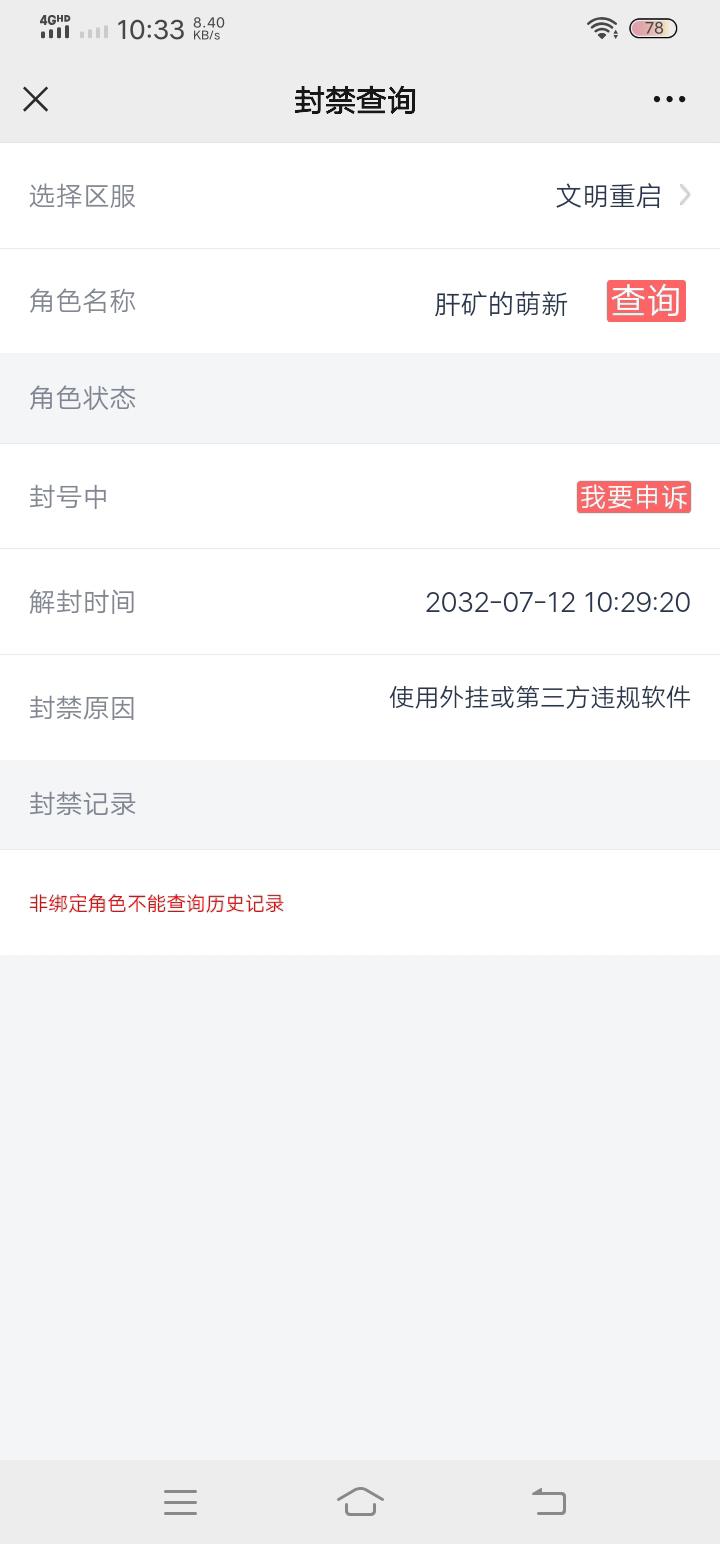Tap the Android home navigation icon
Screen dimensions: 720x1544
click(360, 1501)
